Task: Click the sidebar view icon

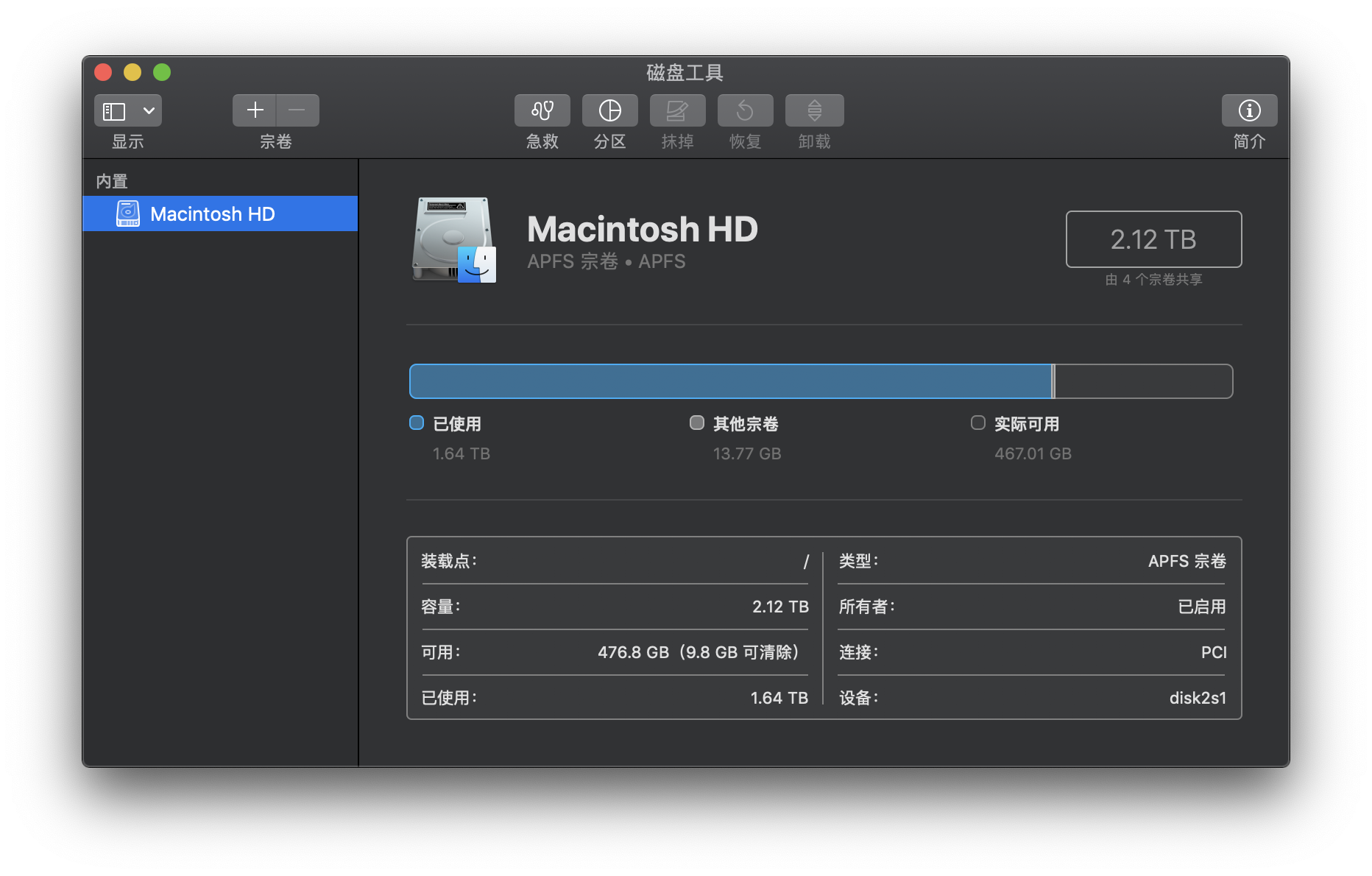Action: (x=114, y=111)
